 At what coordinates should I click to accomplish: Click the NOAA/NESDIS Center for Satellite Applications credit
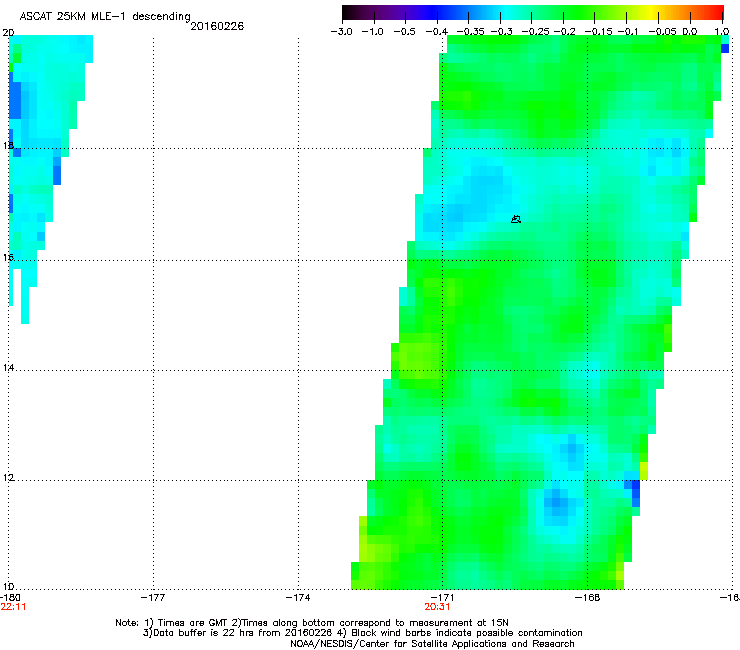pos(432,644)
